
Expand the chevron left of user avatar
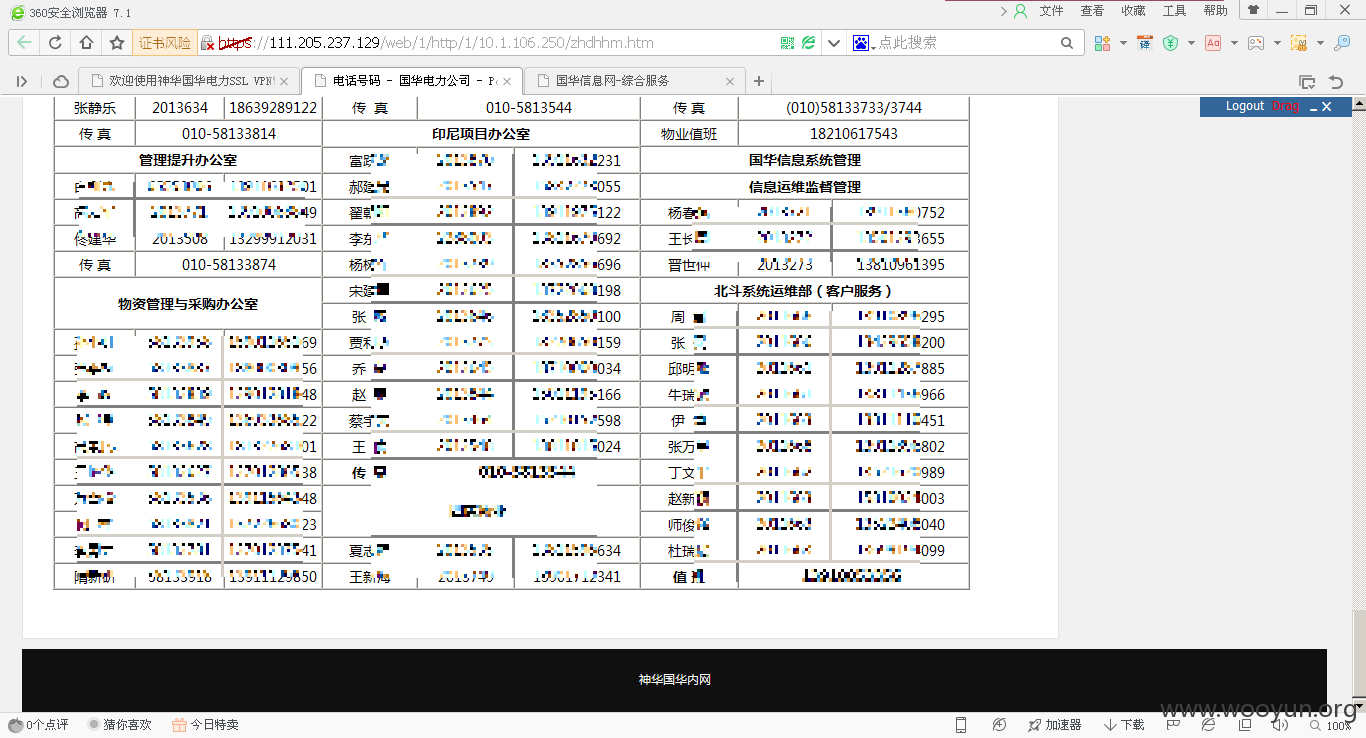click(x=1004, y=11)
